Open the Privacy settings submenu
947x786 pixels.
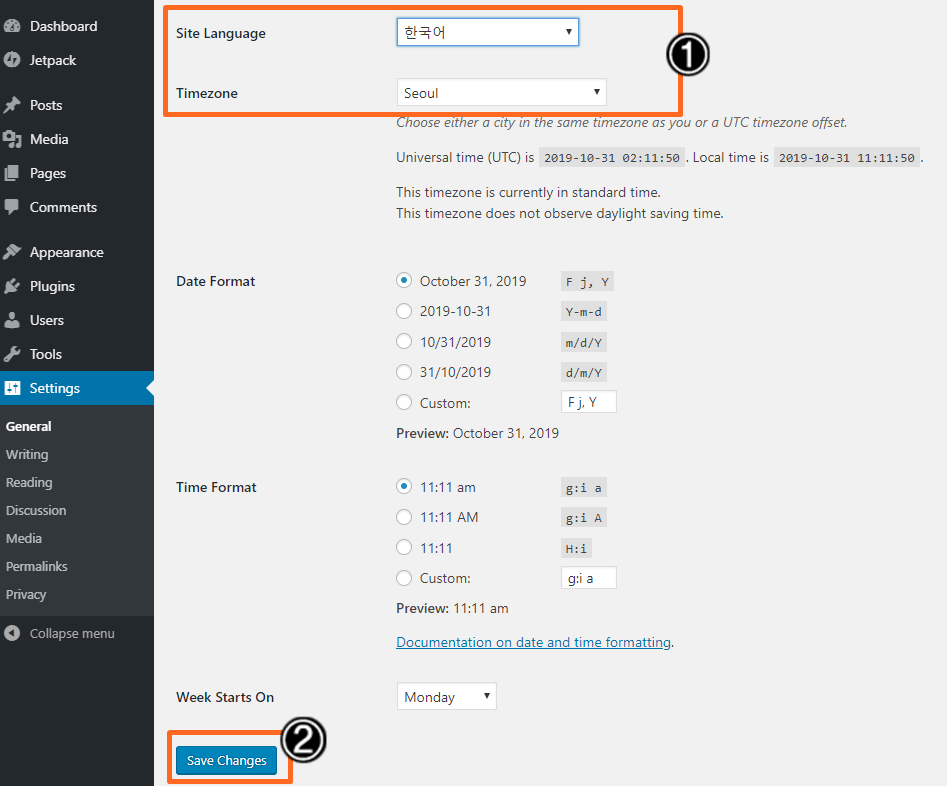pos(26,594)
